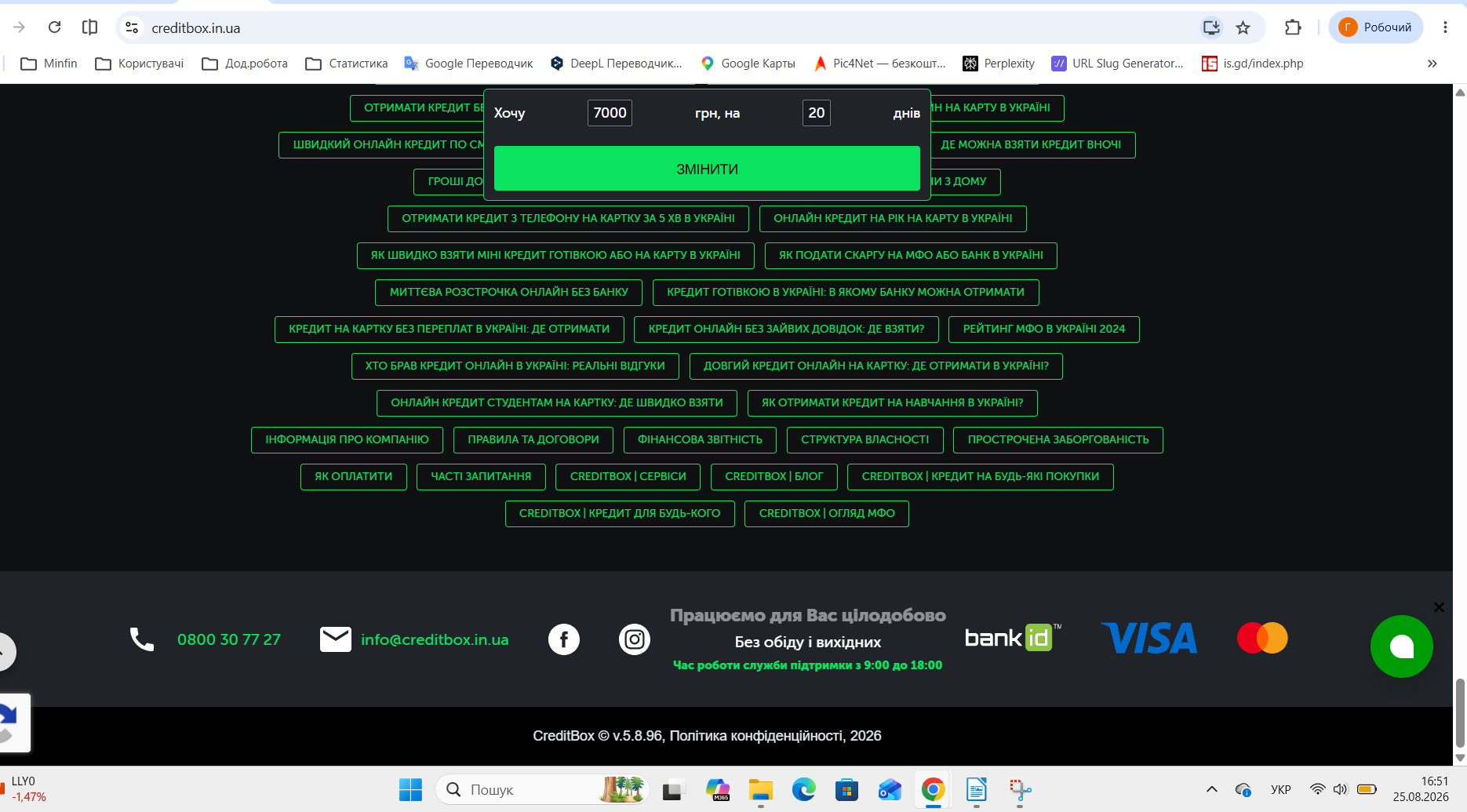Click the BankID logo
Image resolution: width=1467 pixels, height=812 pixels.
point(1013,637)
